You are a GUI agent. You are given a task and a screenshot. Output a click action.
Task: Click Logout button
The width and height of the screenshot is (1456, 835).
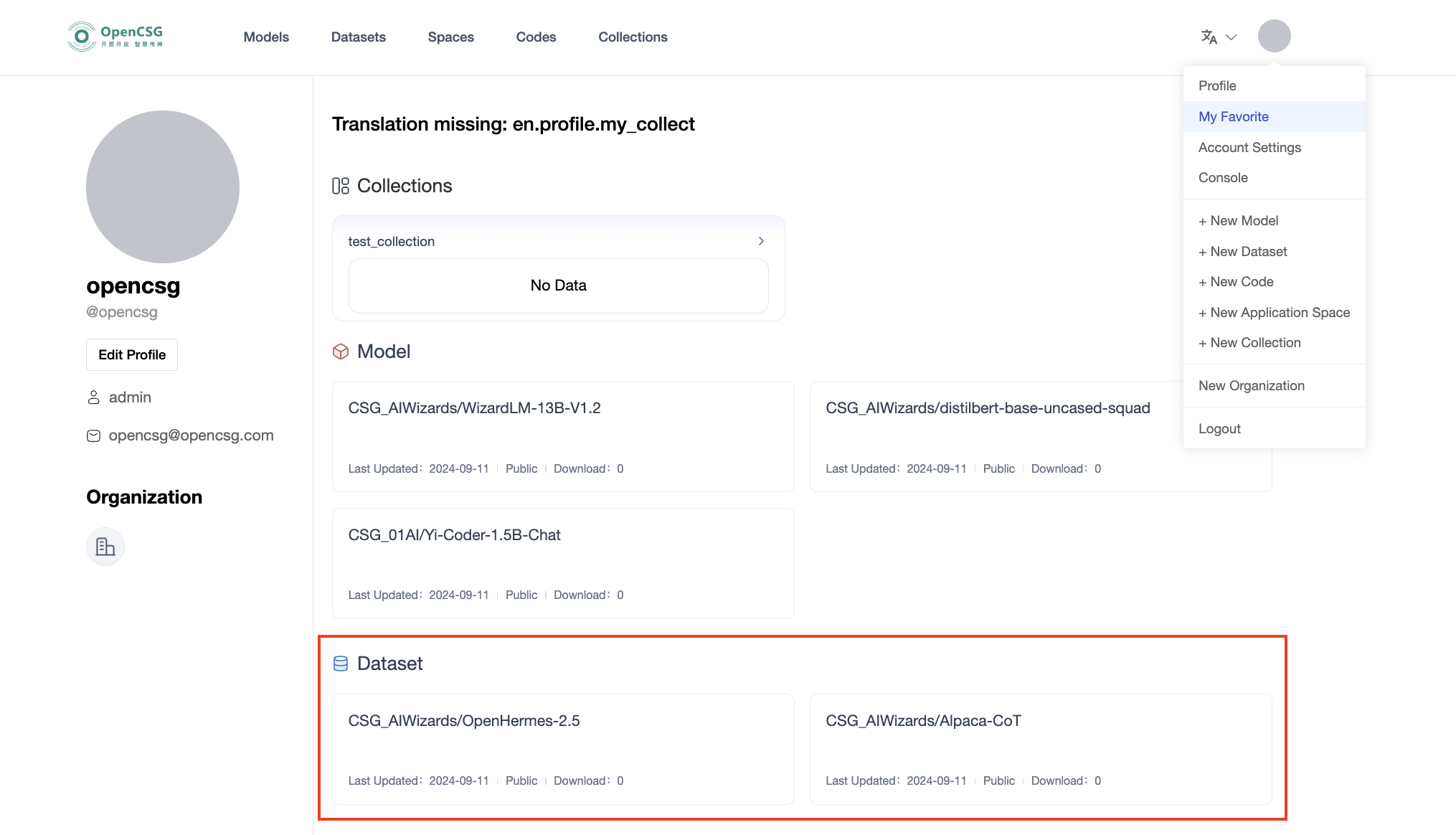click(x=1219, y=428)
